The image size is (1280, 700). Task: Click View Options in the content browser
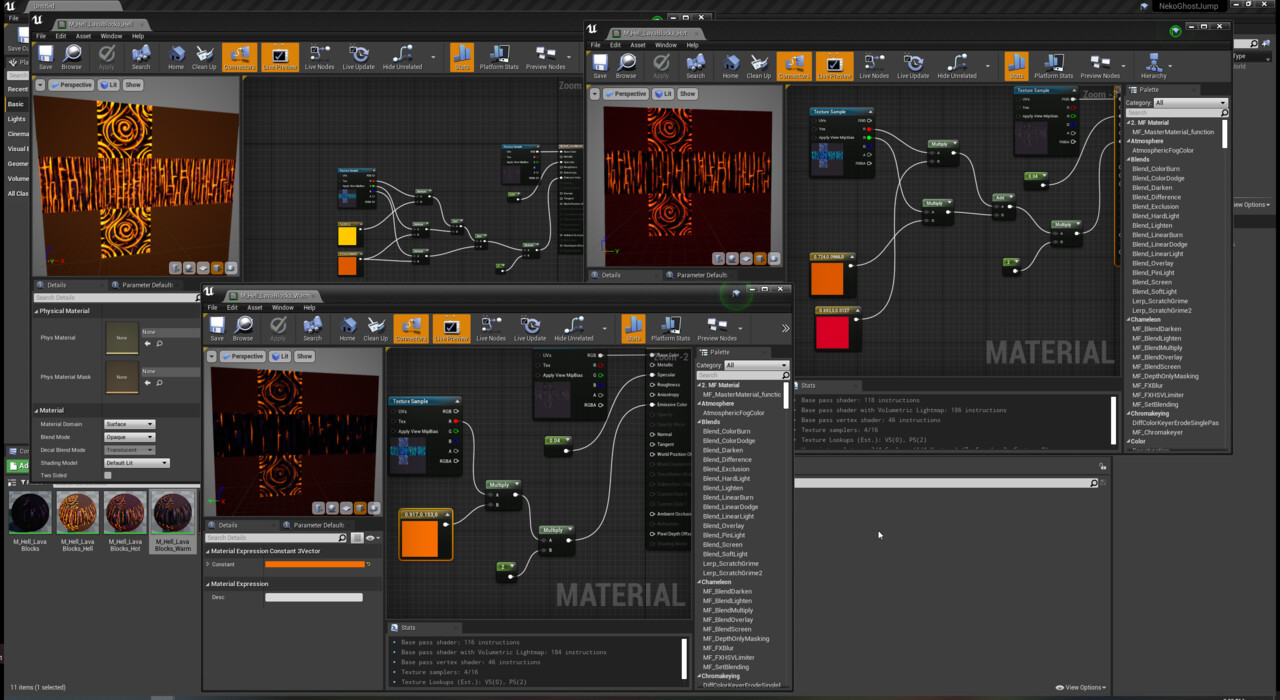tap(1082, 688)
